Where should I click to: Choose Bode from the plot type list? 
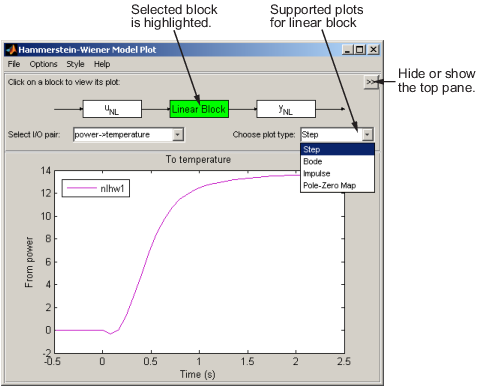[337, 161]
